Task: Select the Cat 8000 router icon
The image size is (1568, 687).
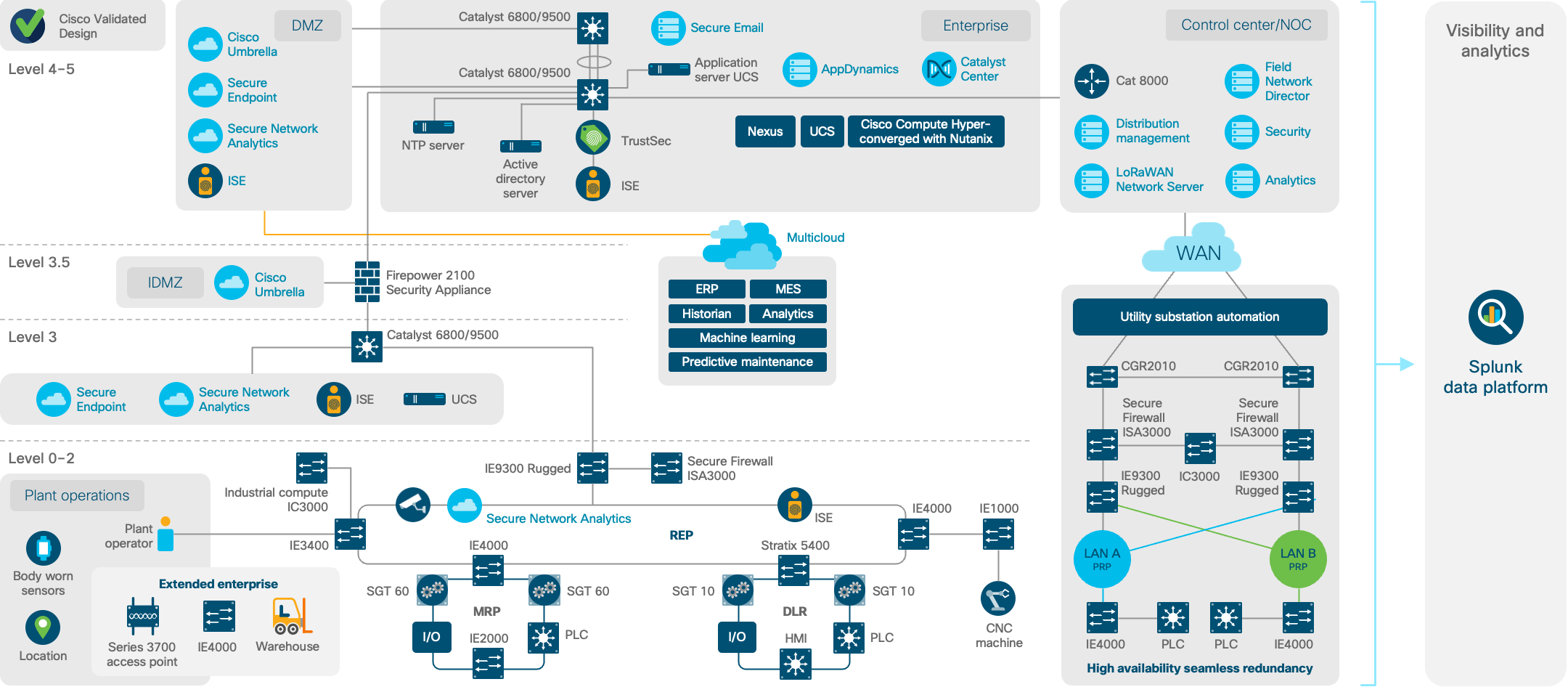Action: tap(1091, 81)
